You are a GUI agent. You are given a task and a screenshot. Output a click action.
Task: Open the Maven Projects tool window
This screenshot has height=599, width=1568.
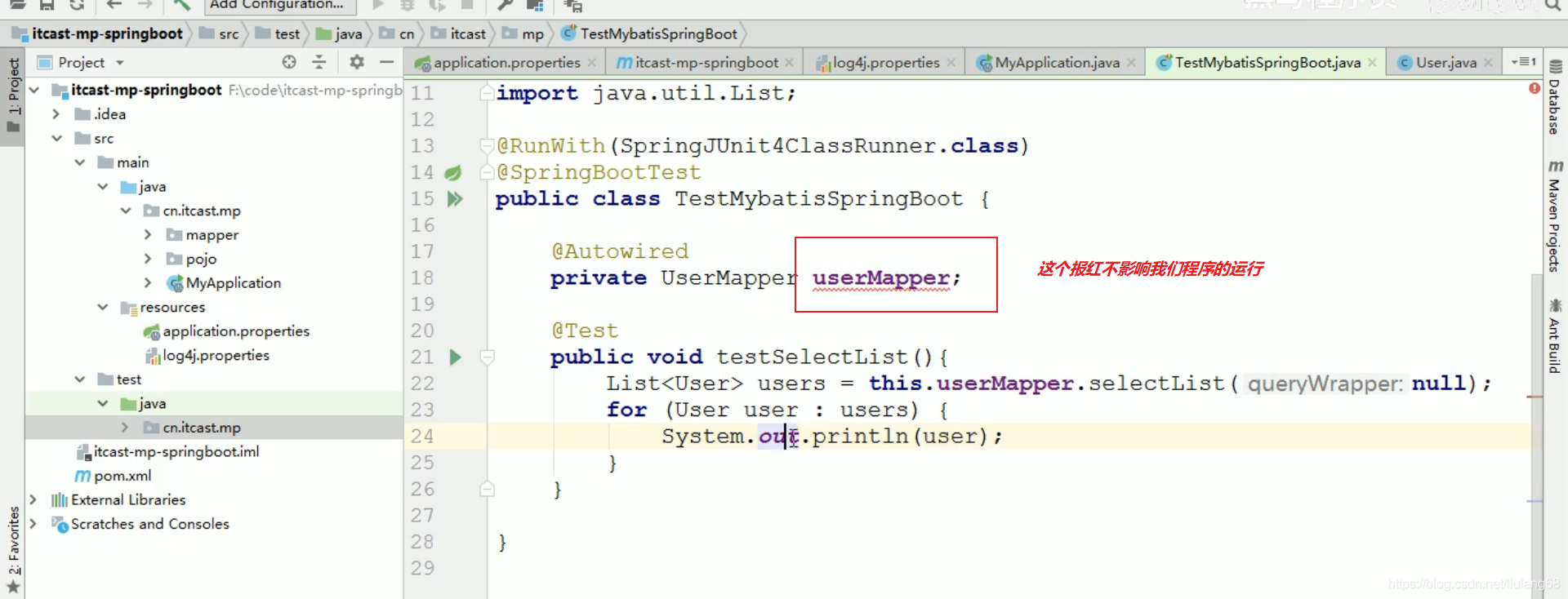tap(1555, 215)
